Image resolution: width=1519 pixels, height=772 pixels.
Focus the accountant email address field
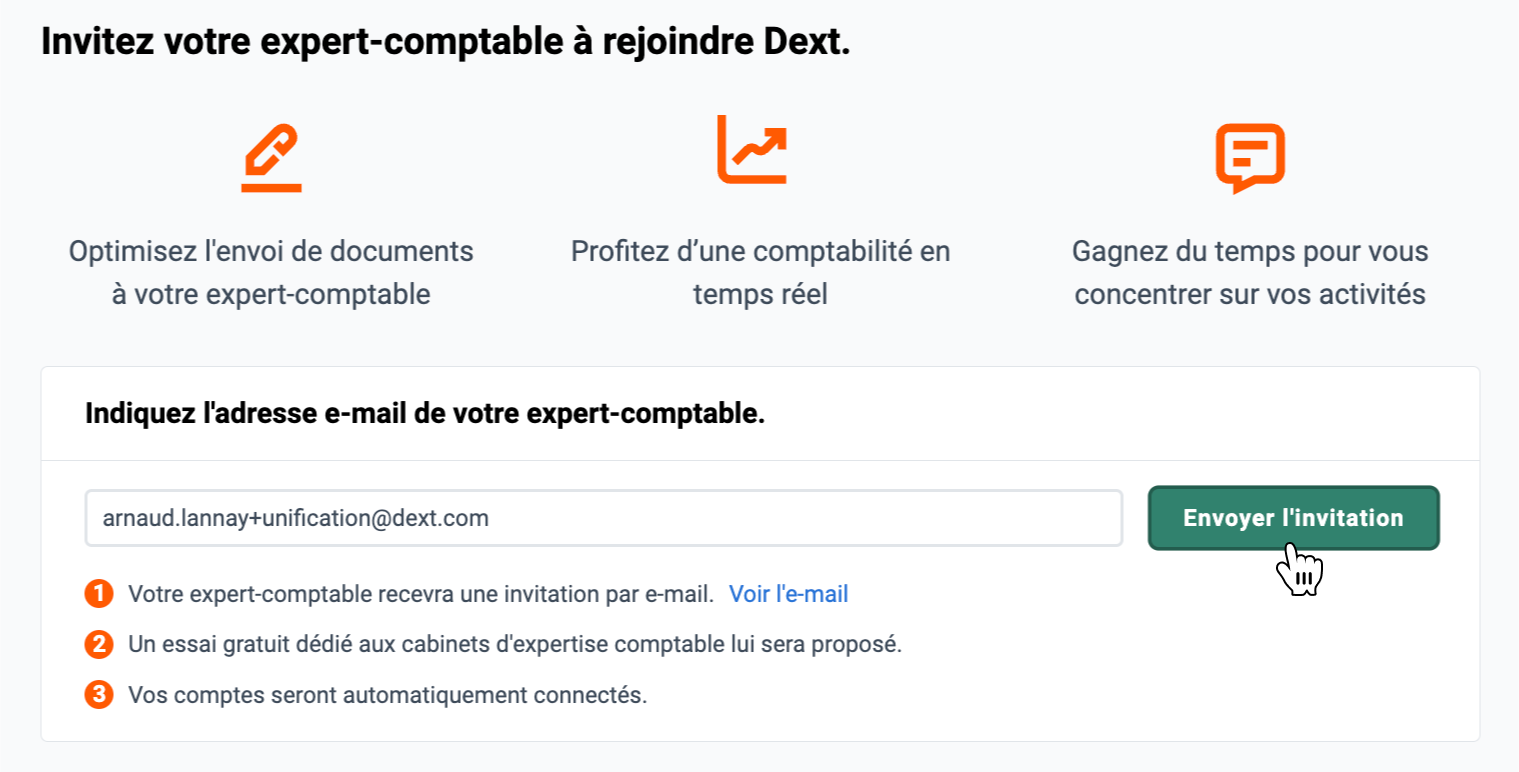(x=604, y=518)
